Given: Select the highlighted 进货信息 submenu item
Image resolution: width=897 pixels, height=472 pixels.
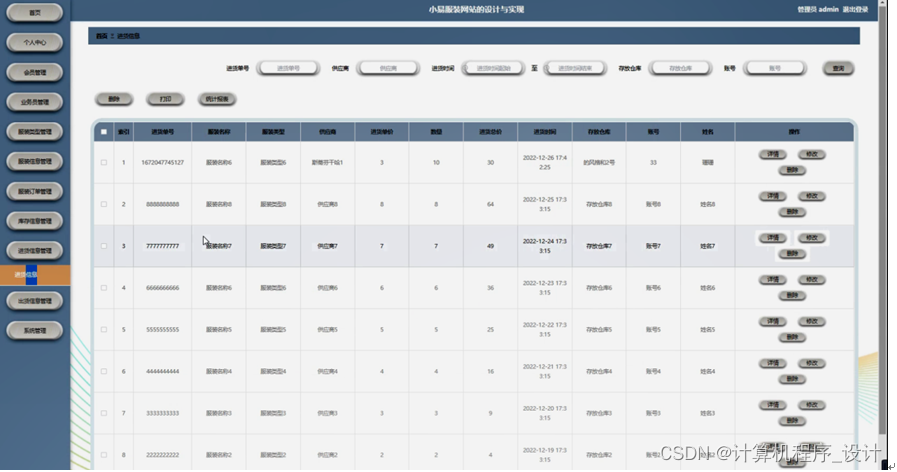Looking at the screenshot, I should (x=35, y=275).
